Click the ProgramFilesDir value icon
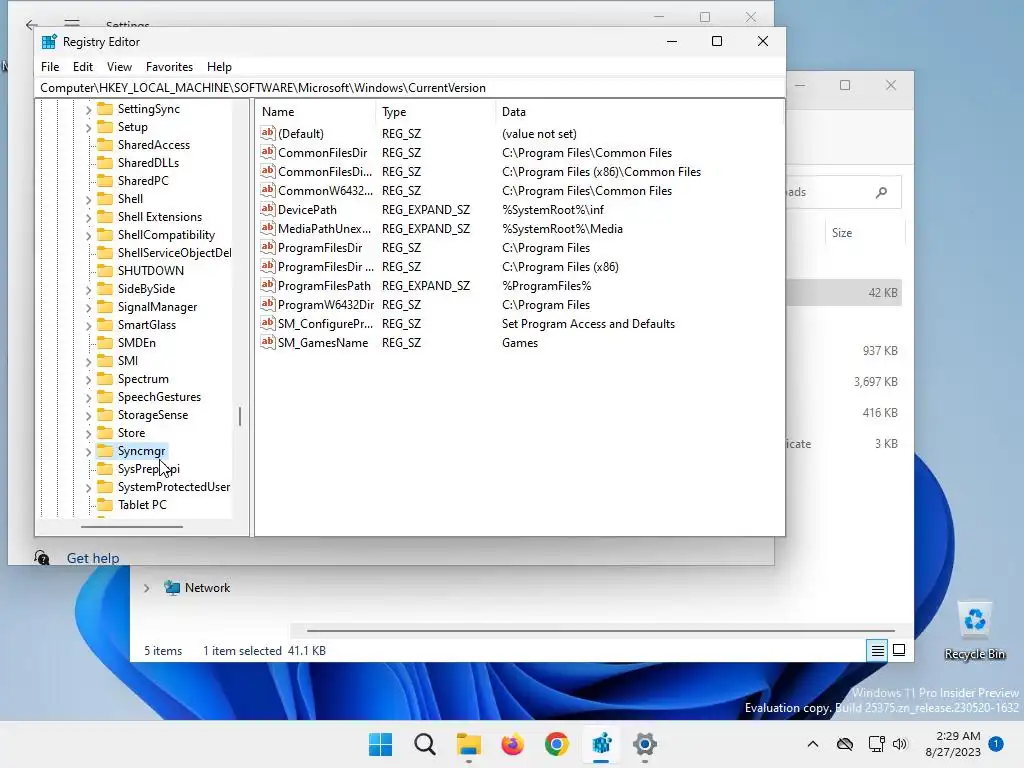Screen dimensions: 1024x768 pyautogui.click(x=268, y=247)
